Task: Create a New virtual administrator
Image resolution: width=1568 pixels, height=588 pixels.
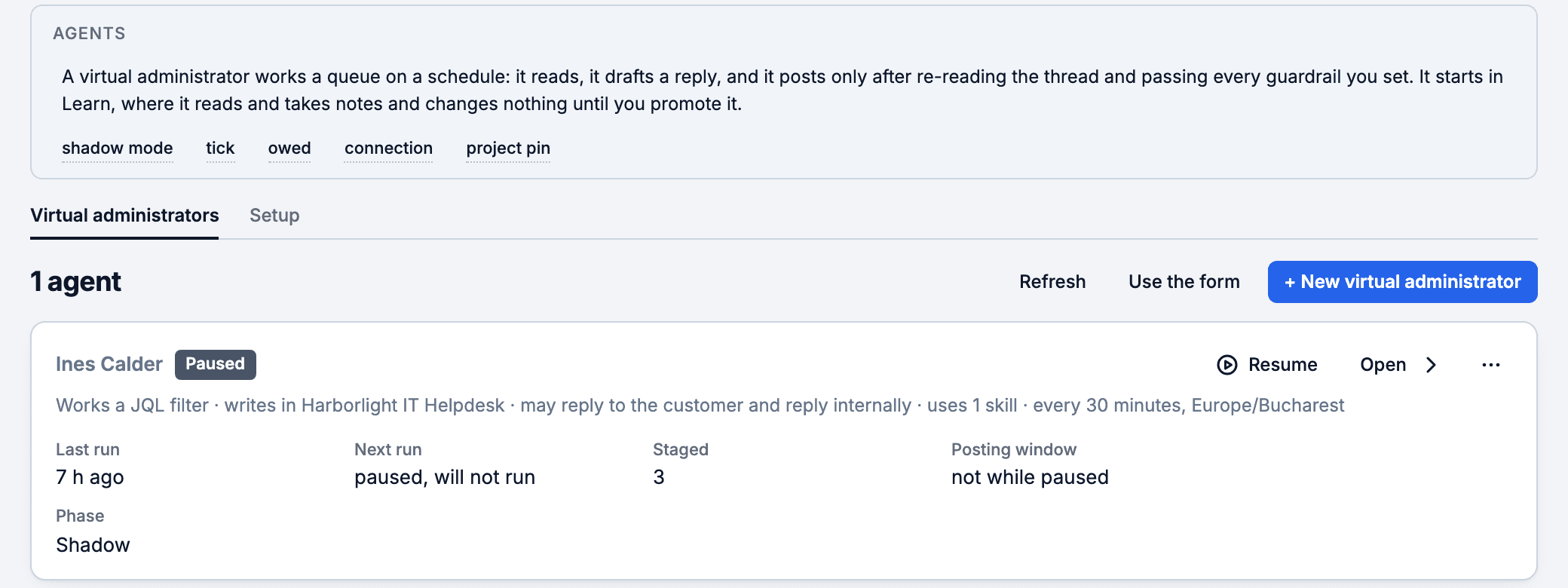Action: 1402,282
